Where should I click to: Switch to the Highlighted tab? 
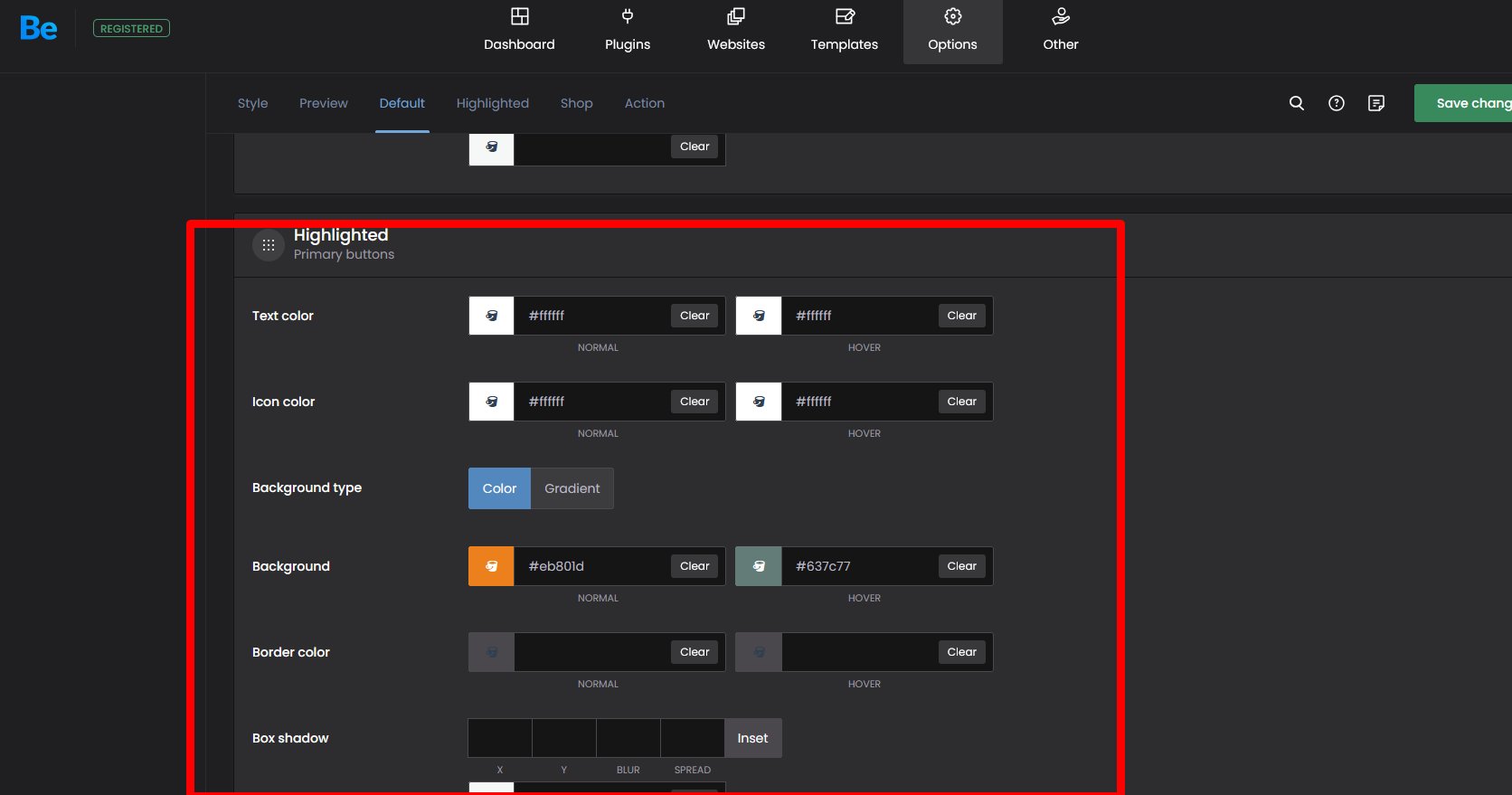(x=492, y=103)
